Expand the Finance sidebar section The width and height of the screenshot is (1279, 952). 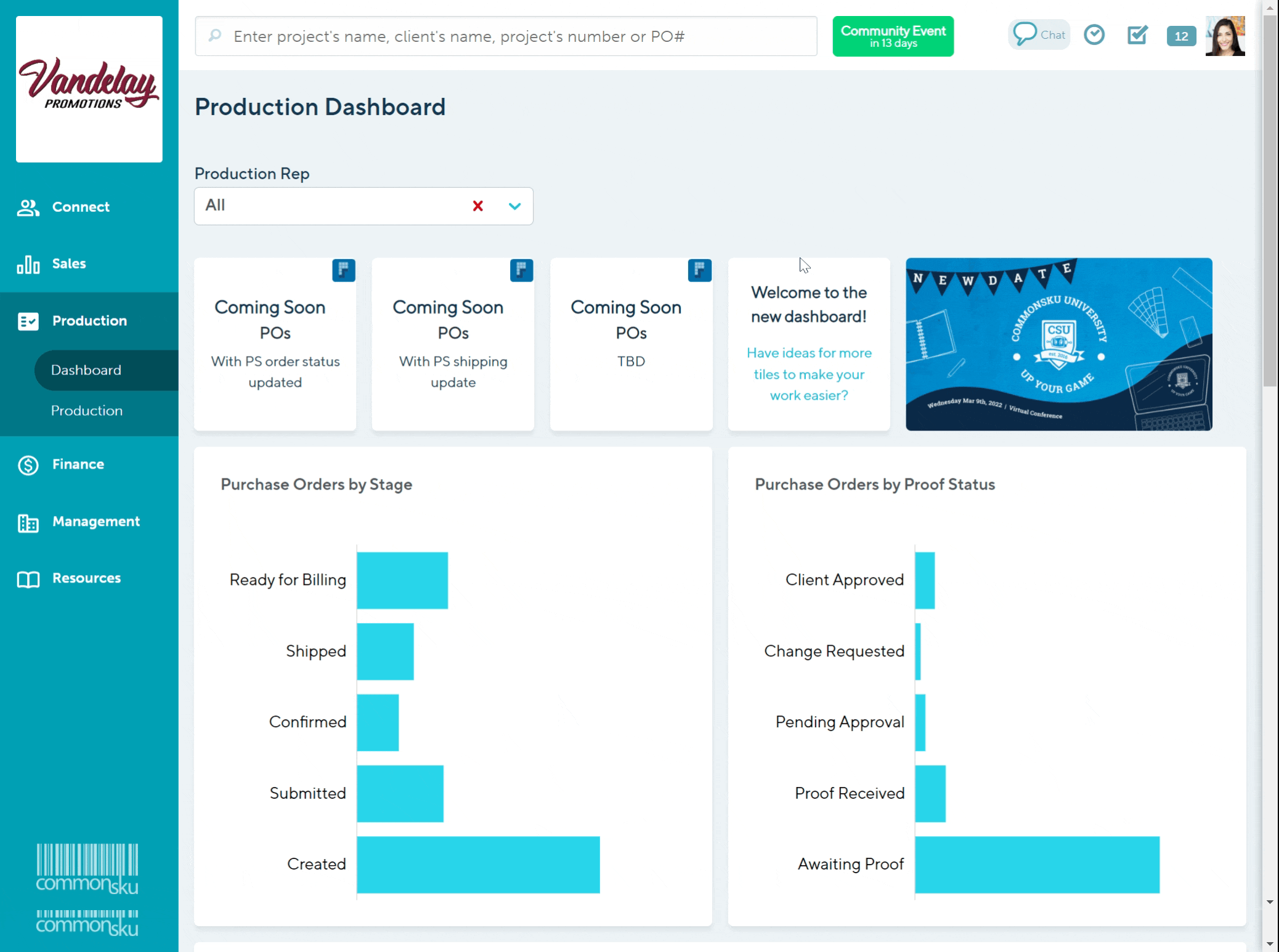click(x=78, y=464)
